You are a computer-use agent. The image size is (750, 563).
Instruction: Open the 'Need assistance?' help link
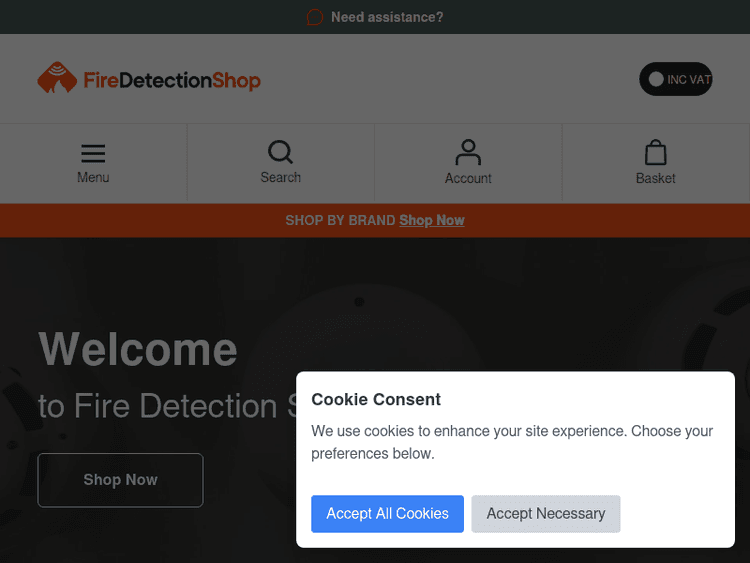pos(386,17)
